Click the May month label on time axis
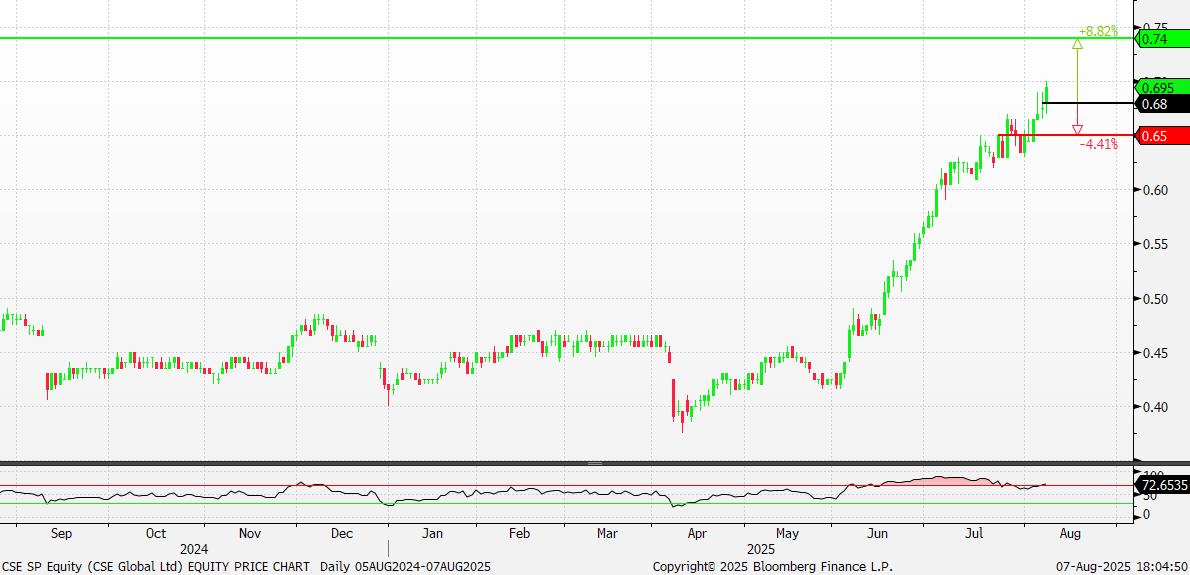Image resolution: width=1190 pixels, height=575 pixels. coord(787,533)
